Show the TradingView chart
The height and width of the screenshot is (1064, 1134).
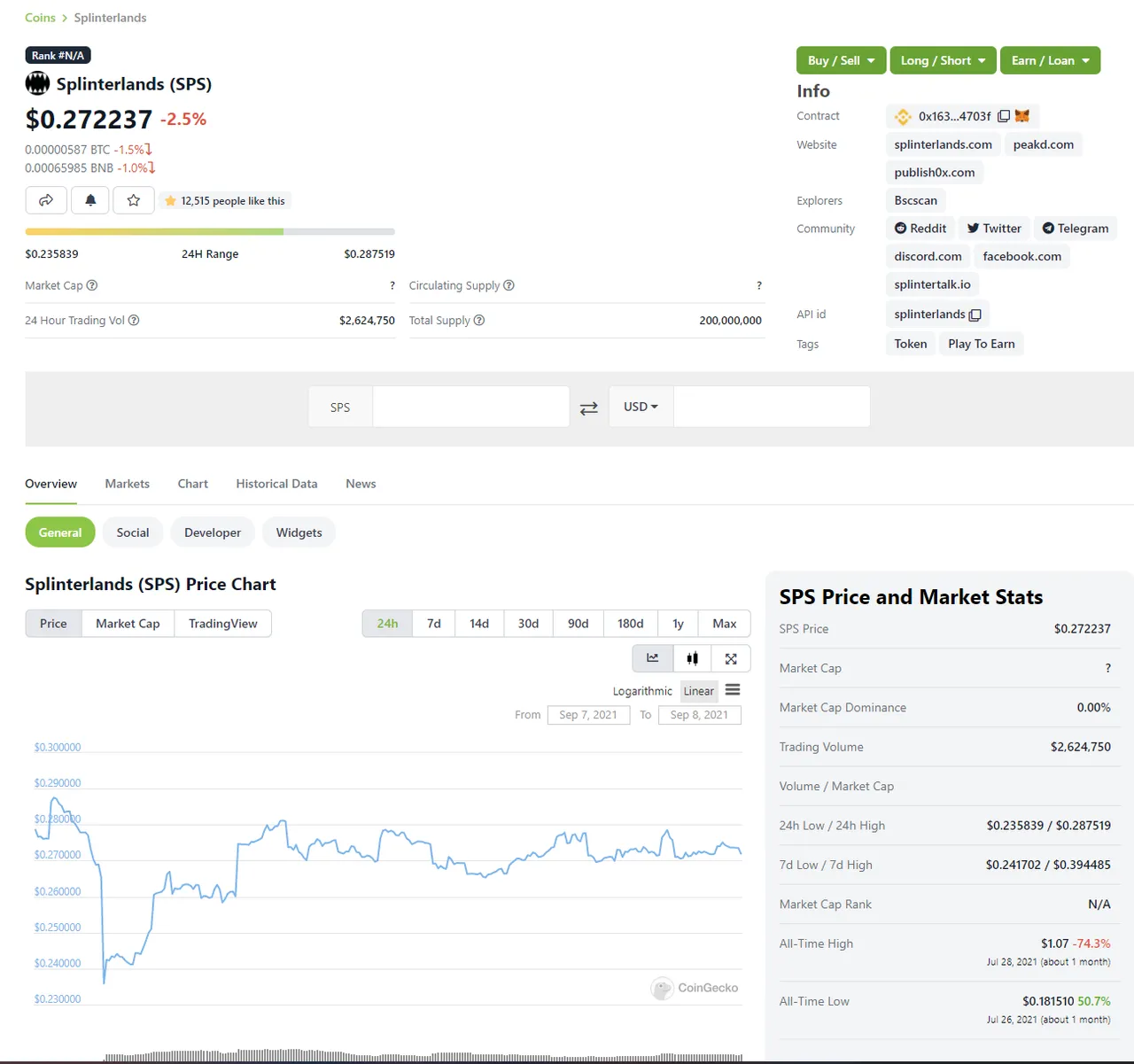click(x=223, y=624)
